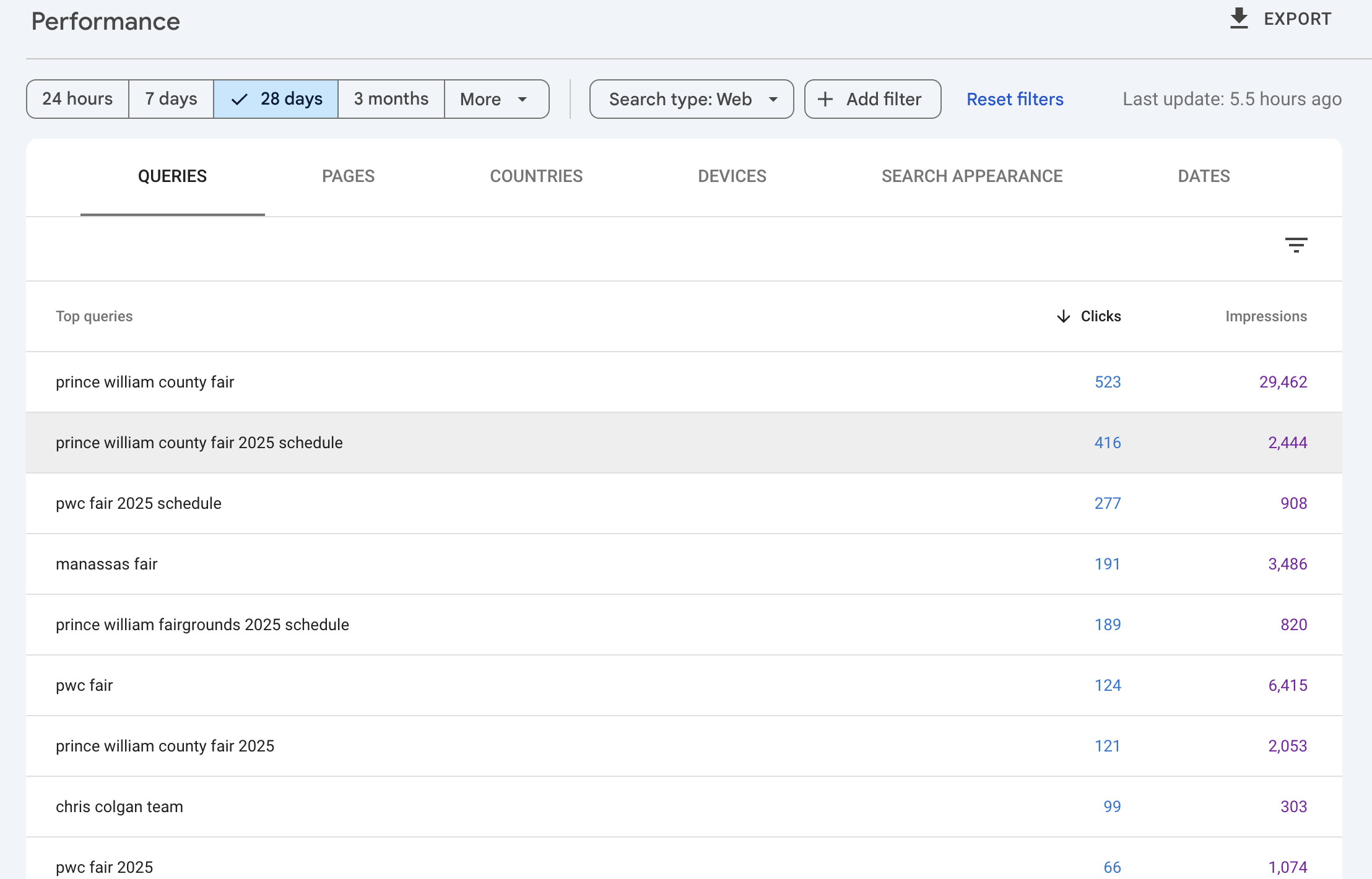Open the Search type: Web dropdown
The height and width of the screenshot is (879, 1372).
pos(692,99)
